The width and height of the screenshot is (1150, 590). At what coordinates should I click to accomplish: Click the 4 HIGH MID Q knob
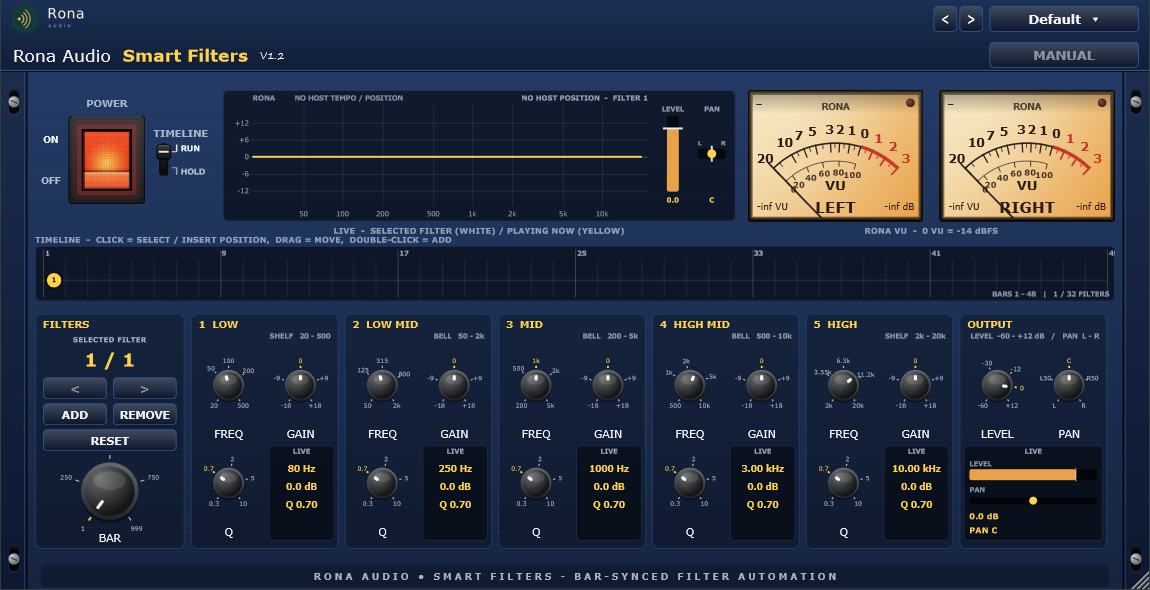(x=689, y=484)
